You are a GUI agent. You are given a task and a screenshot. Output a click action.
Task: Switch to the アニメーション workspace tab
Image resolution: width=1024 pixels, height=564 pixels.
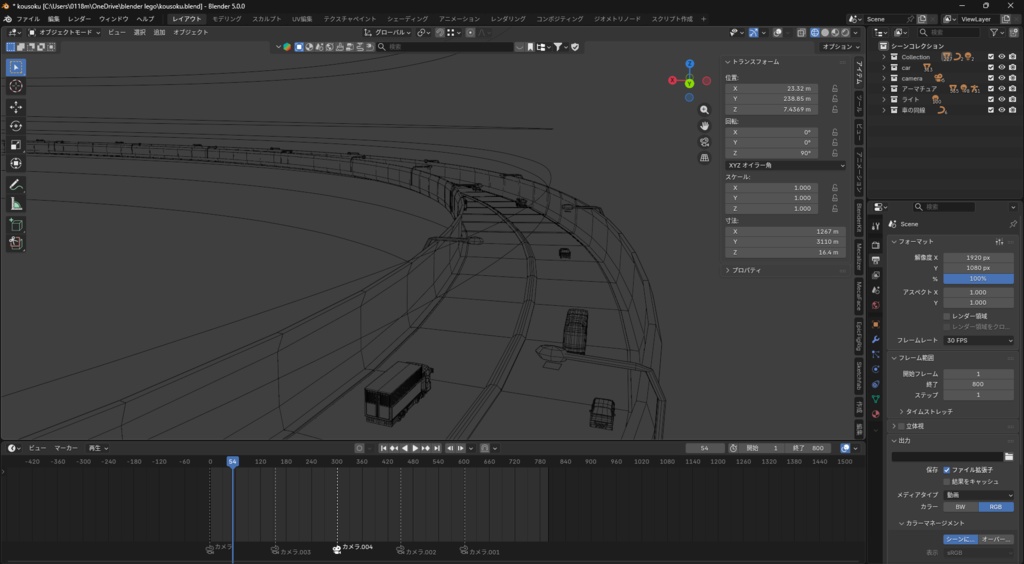[459, 19]
